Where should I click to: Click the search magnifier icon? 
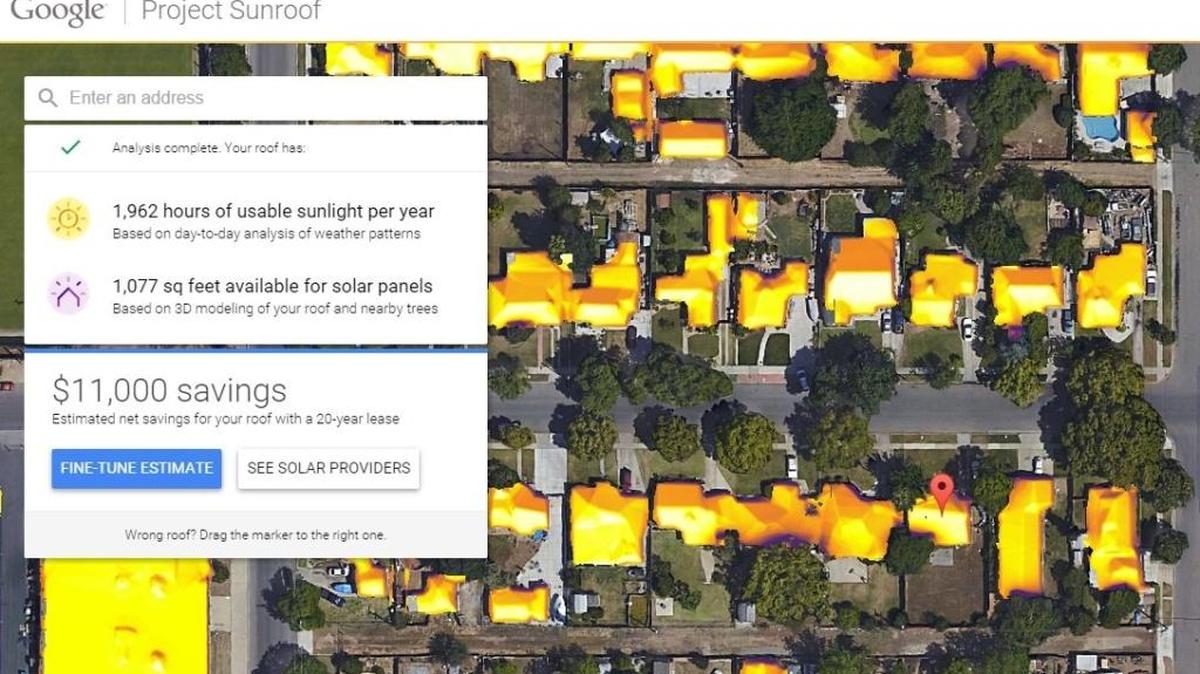(x=47, y=98)
